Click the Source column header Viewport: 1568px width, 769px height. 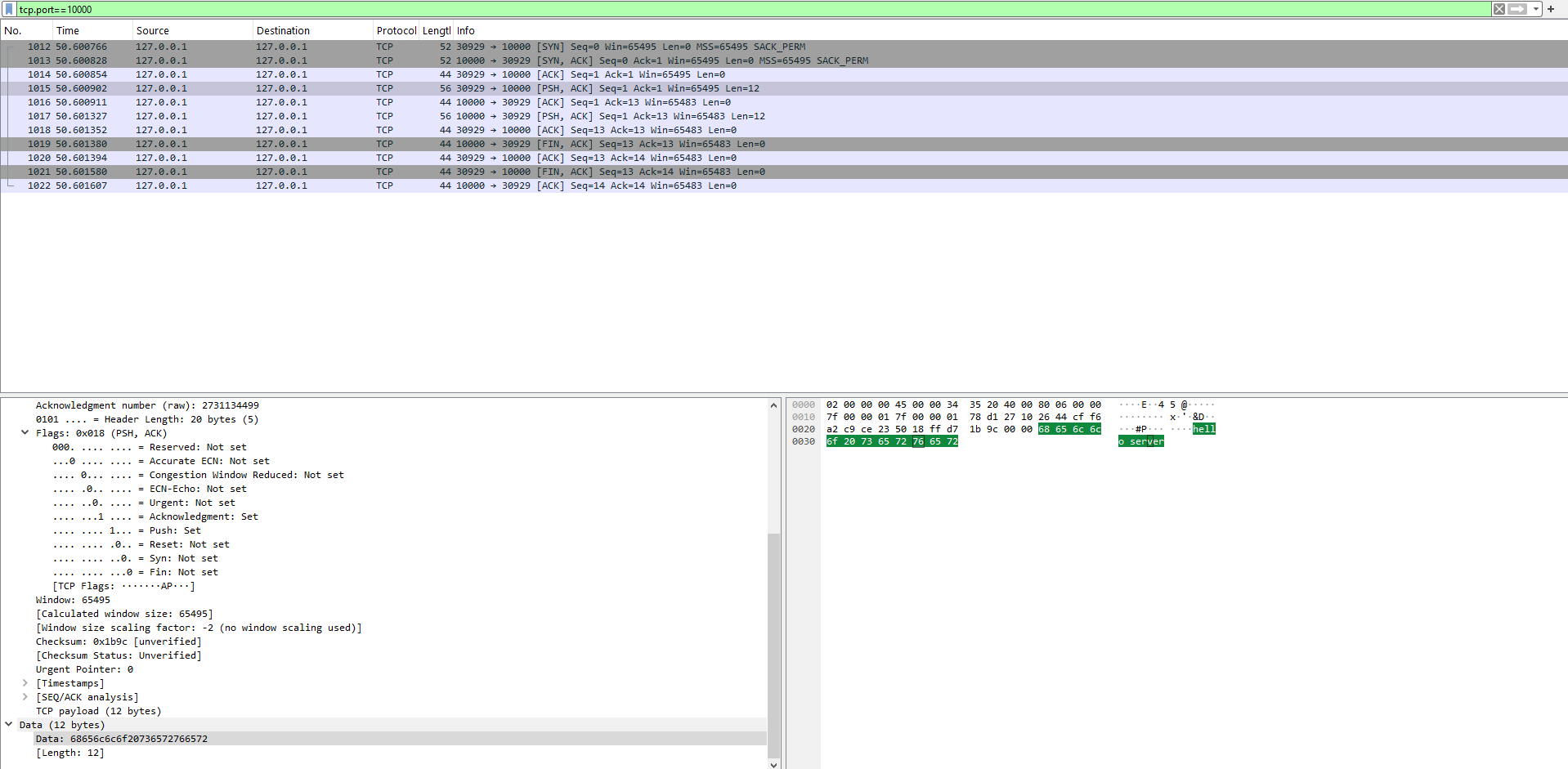tap(153, 31)
